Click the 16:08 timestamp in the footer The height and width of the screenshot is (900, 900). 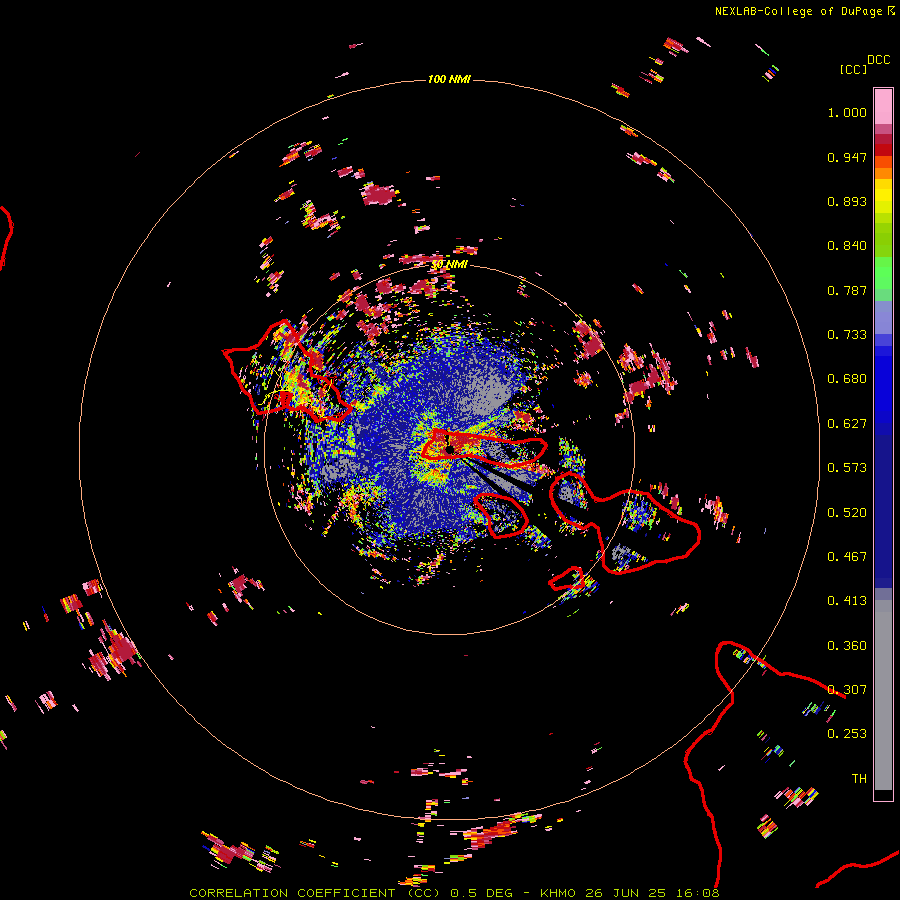click(x=697, y=893)
